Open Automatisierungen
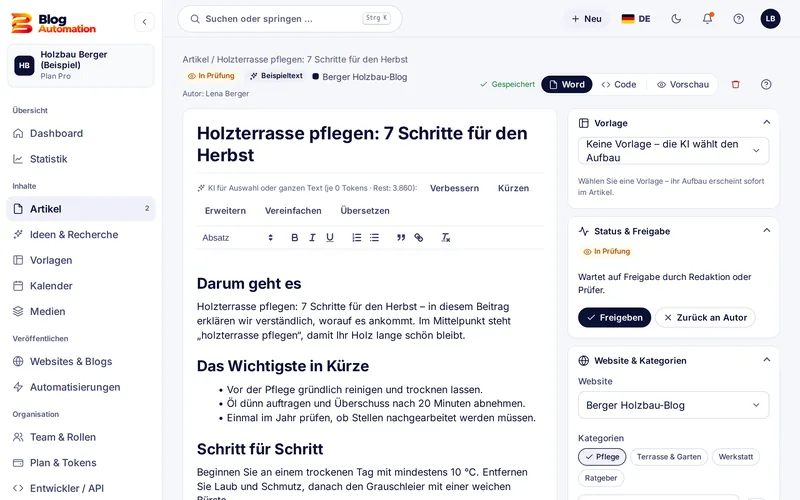 tap(81, 387)
